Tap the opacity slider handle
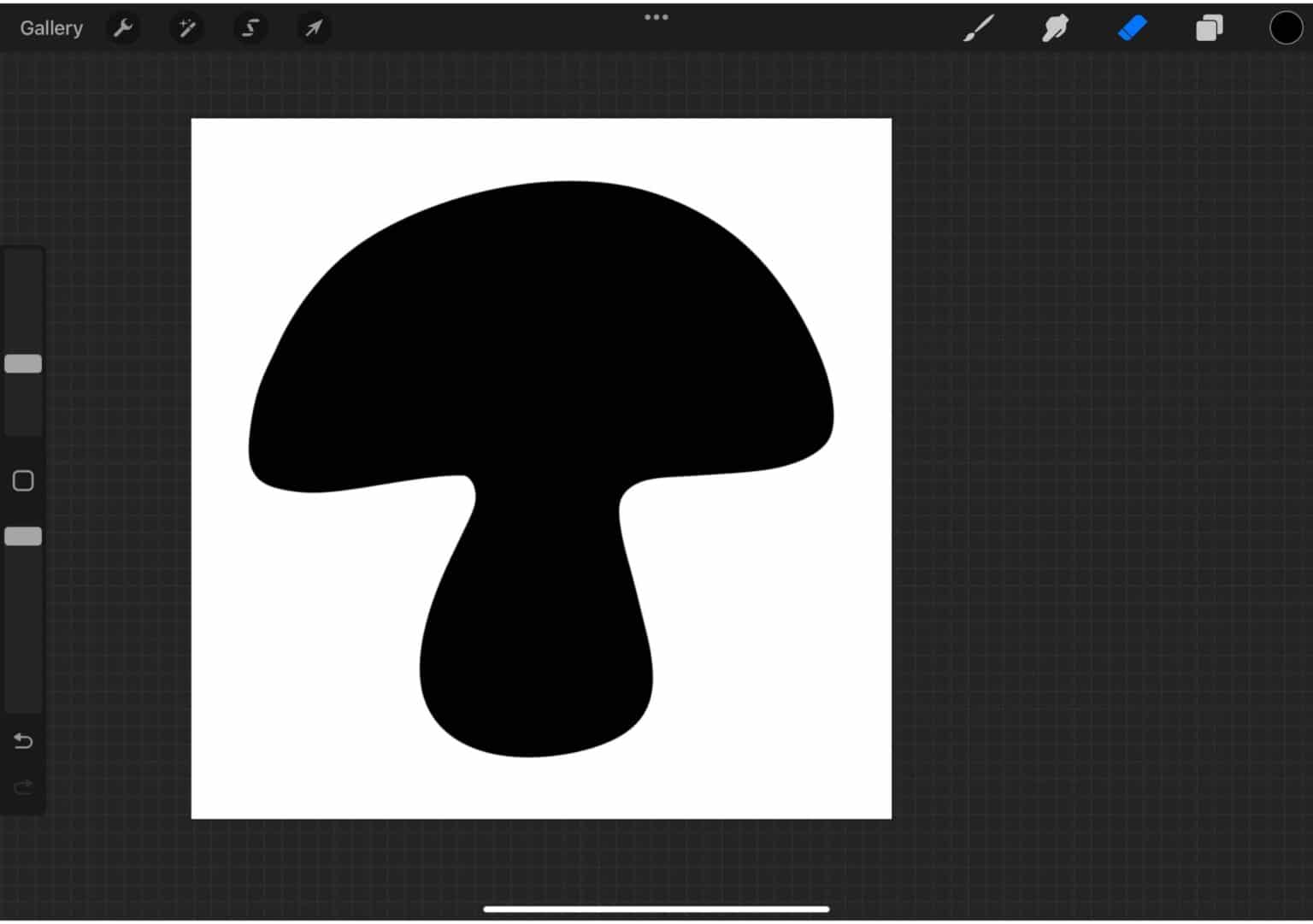The image size is (1313, 924). [x=23, y=536]
